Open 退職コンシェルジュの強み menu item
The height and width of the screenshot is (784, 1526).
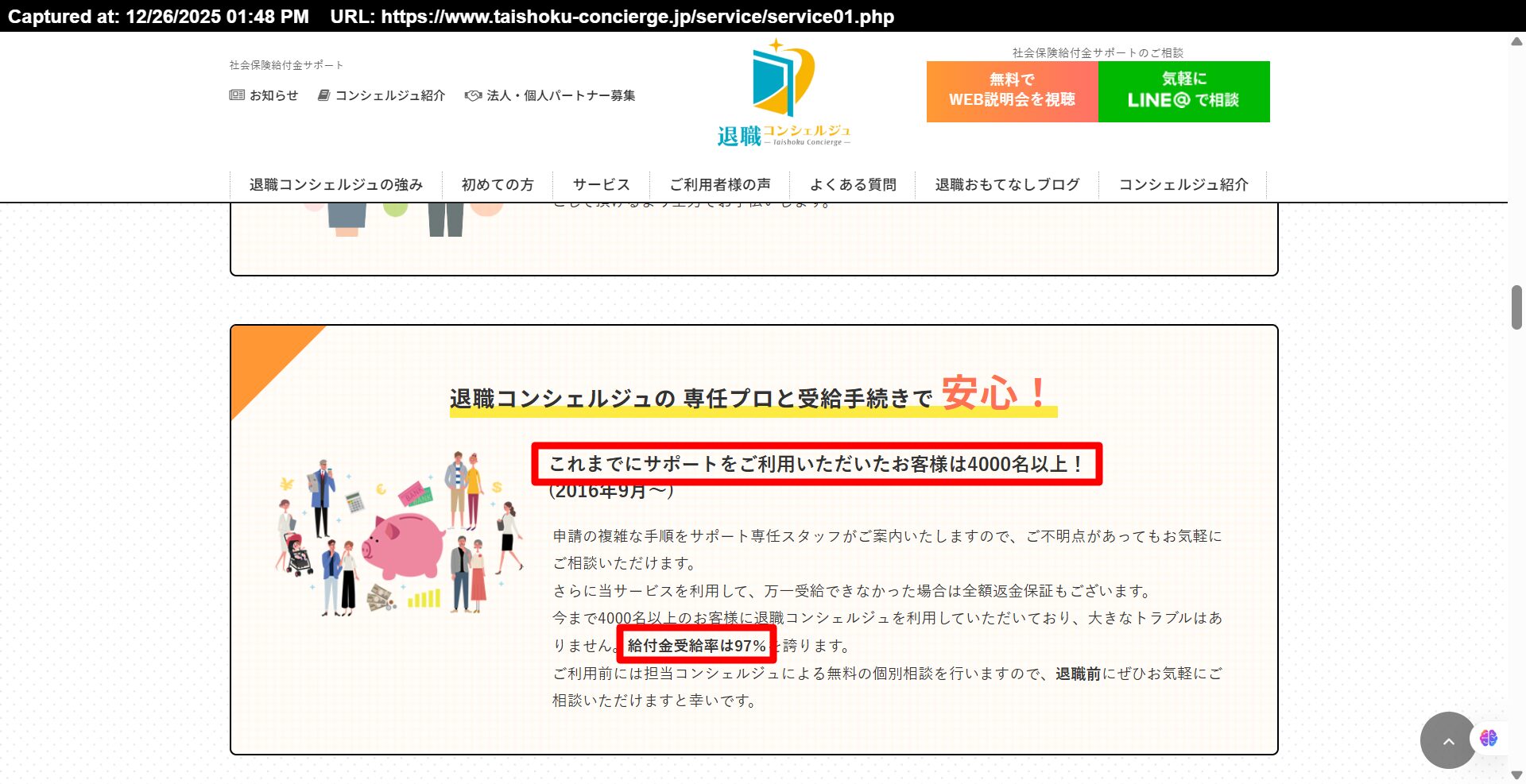tap(336, 184)
